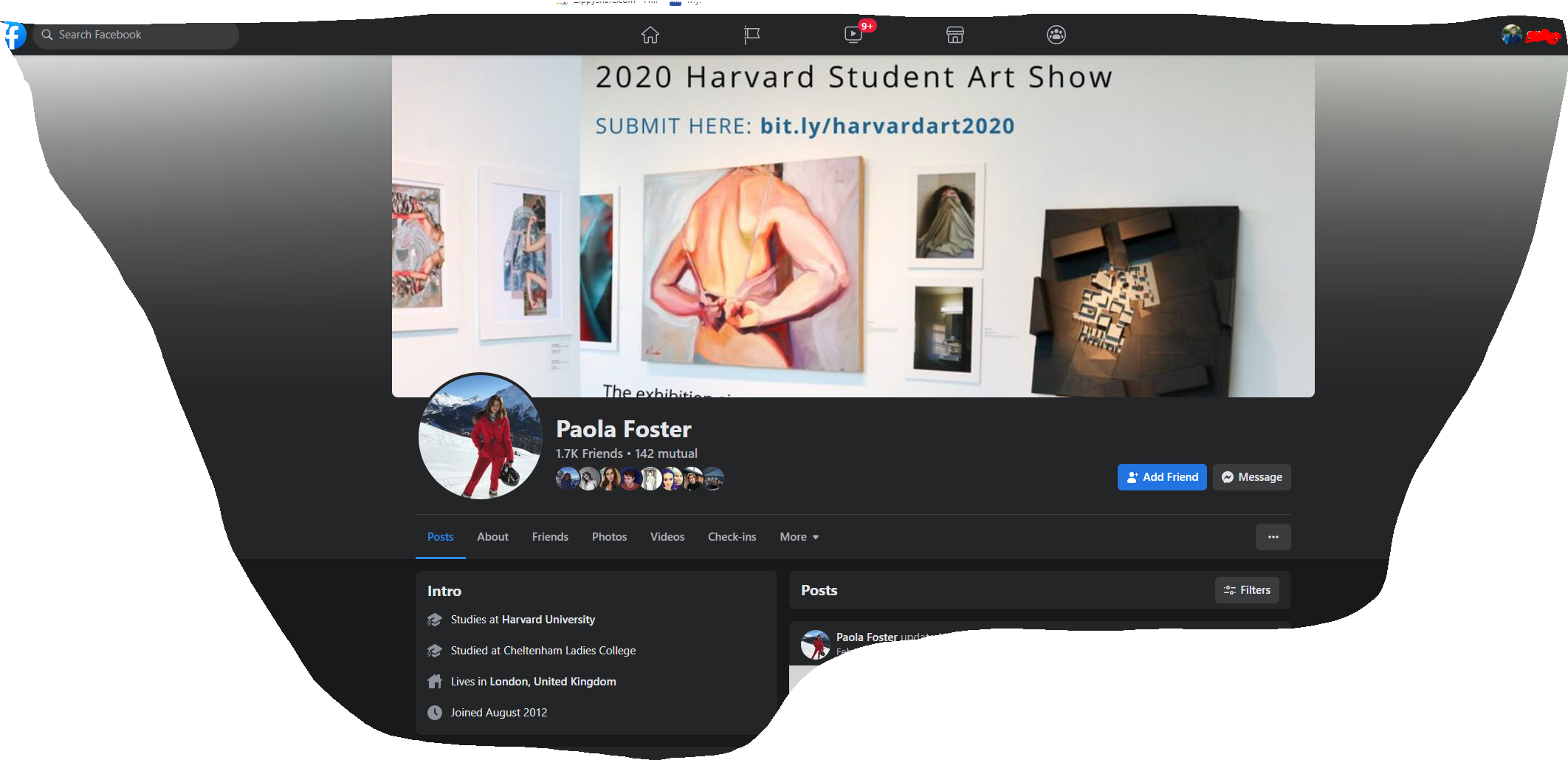
Task: Click the 'Posts' section heading
Action: click(819, 590)
